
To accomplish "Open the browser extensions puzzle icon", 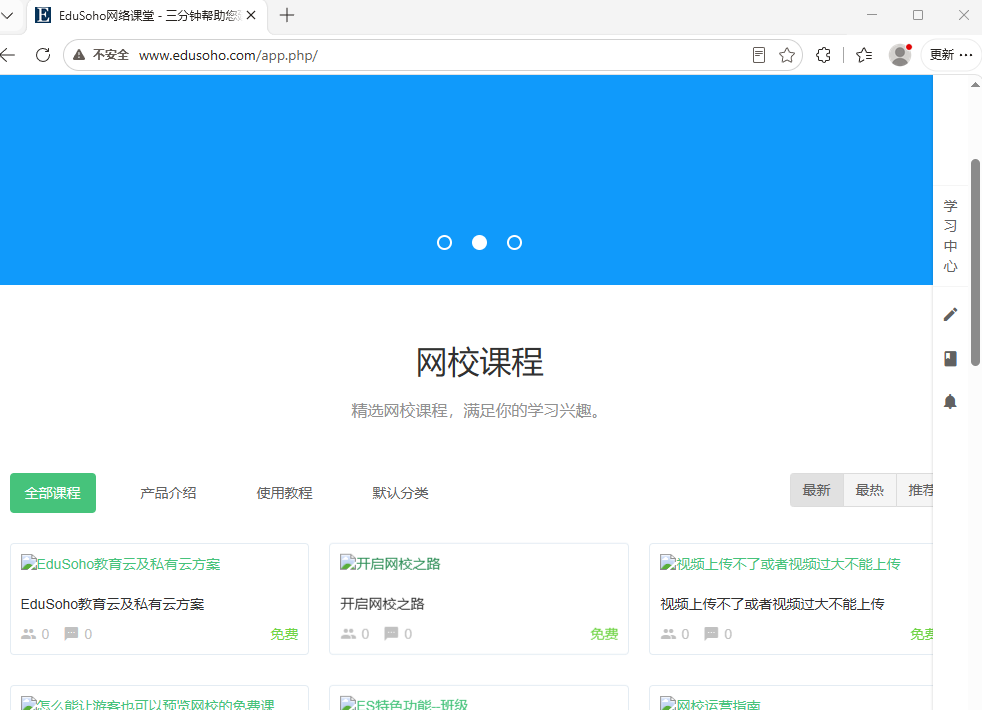I will click(x=824, y=55).
